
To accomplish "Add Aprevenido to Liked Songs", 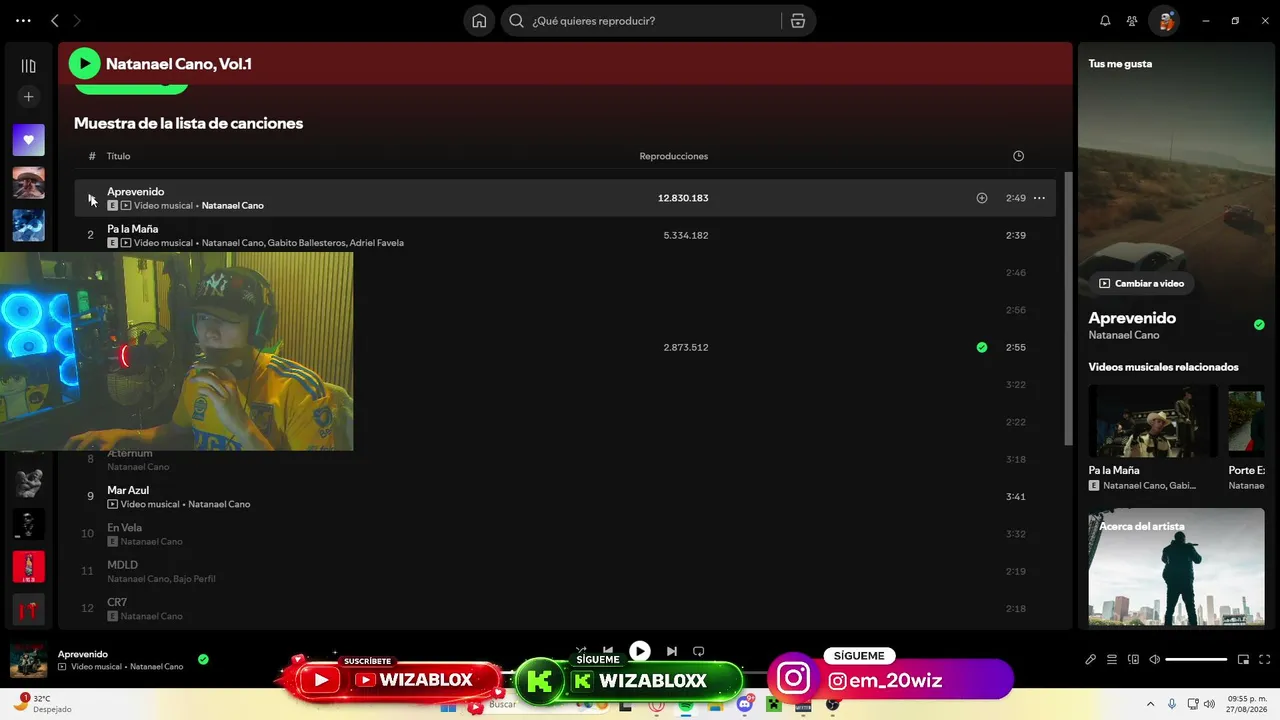I will click(x=982, y=198).
